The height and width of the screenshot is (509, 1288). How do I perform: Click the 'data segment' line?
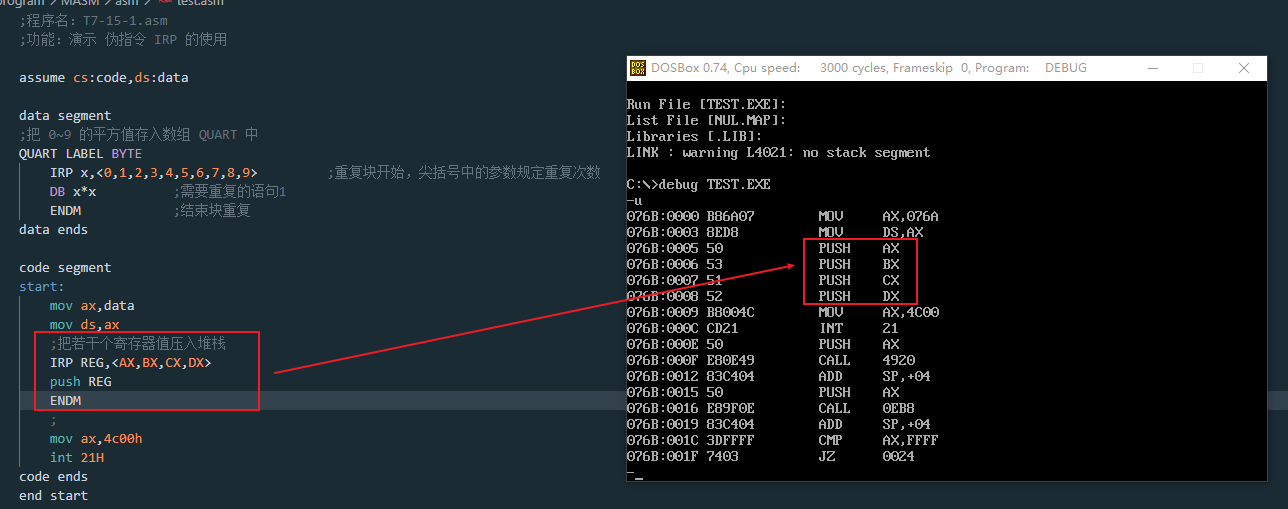(65, 115)
